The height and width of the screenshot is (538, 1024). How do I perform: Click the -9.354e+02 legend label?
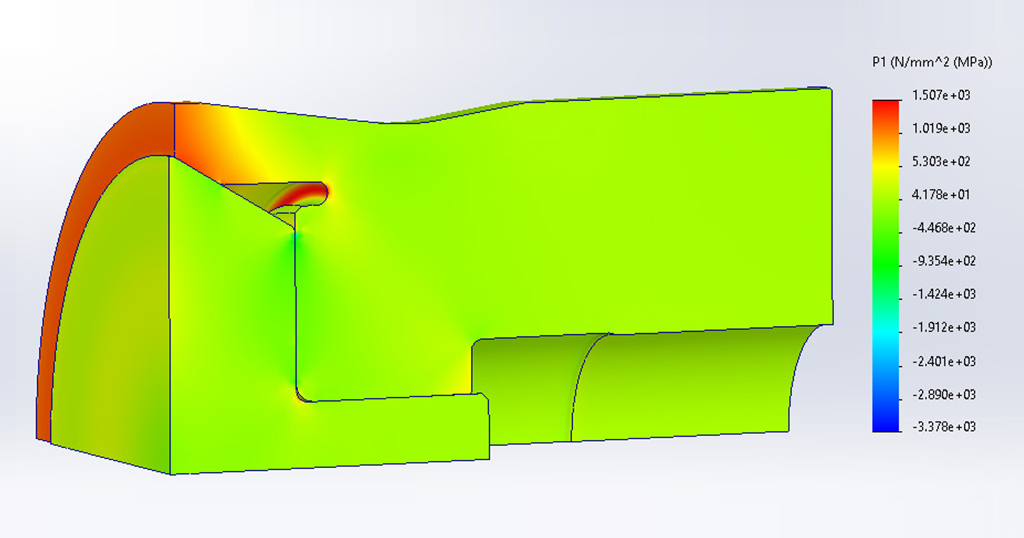941,261
